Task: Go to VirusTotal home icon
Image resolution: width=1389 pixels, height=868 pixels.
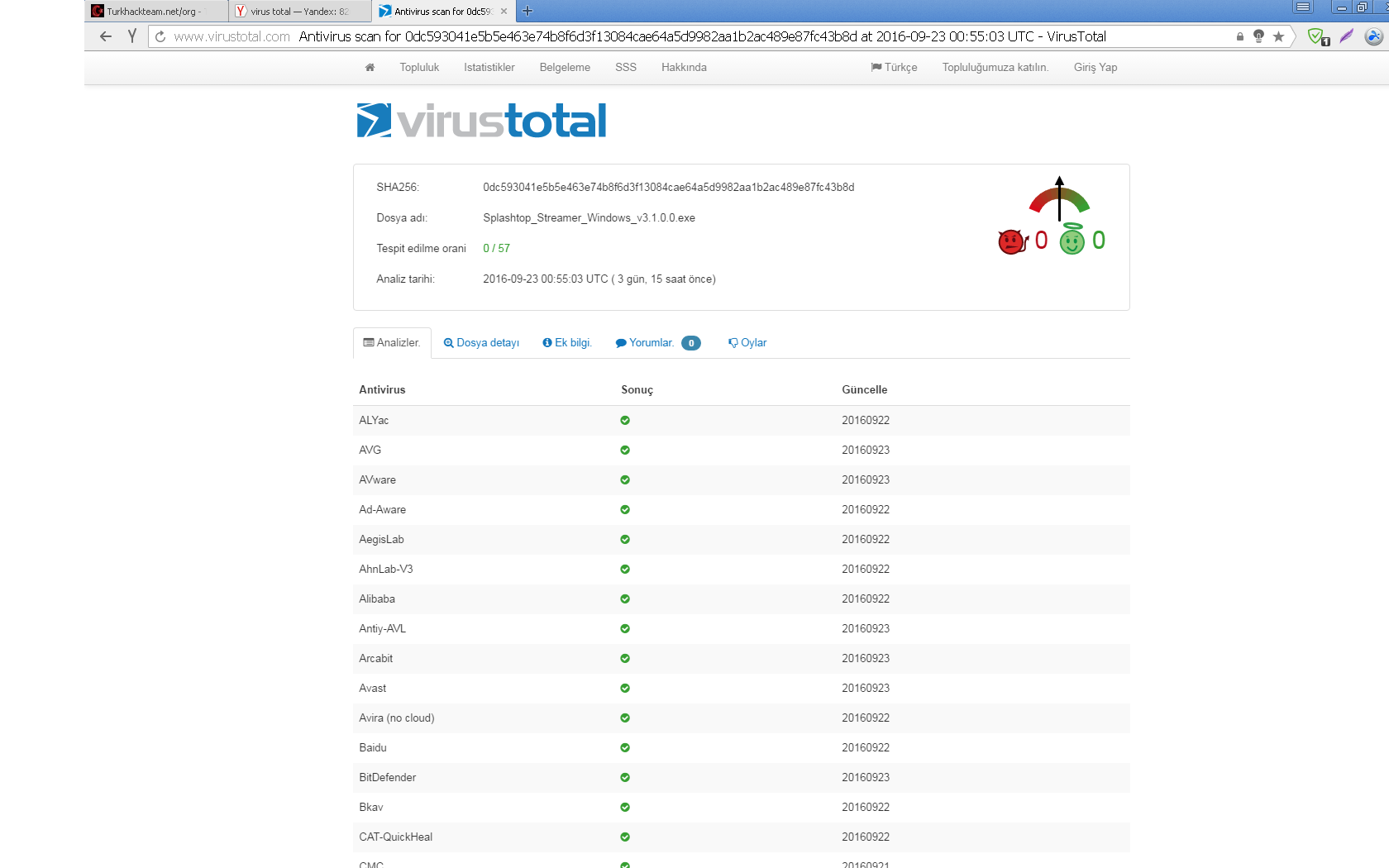Action: click(370, 68)
